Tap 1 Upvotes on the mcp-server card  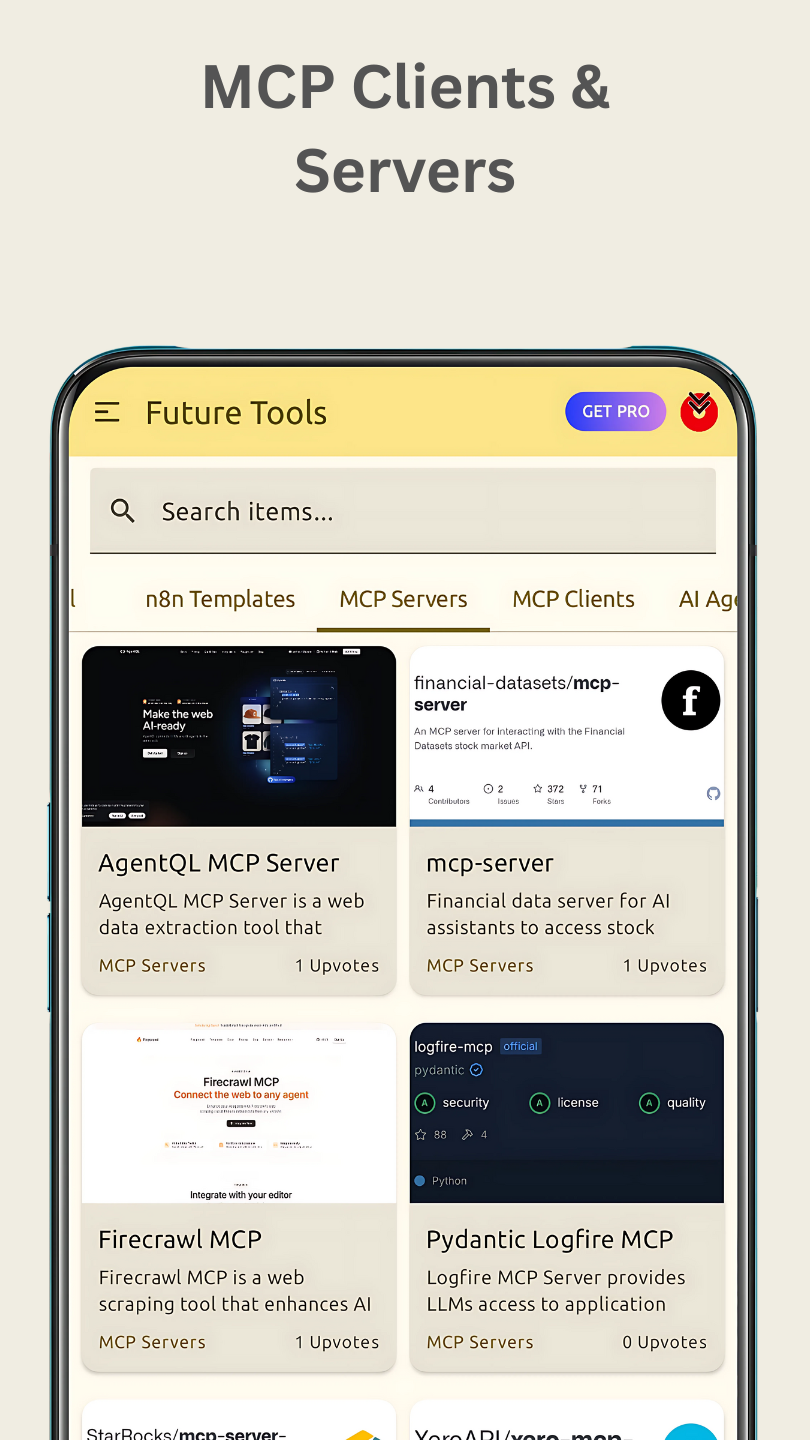click(665, 965)
